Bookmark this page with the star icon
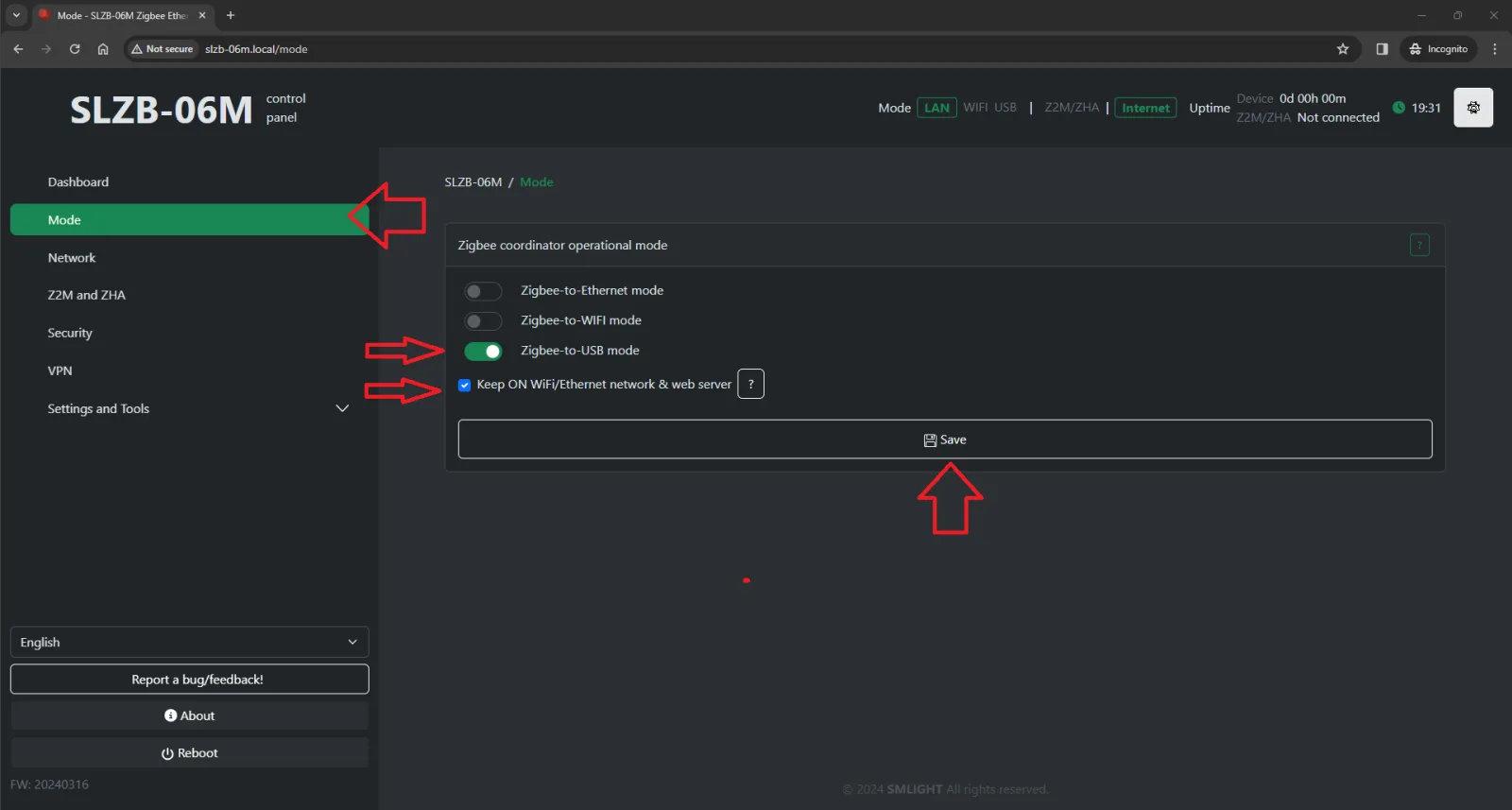 point(1342,49)
